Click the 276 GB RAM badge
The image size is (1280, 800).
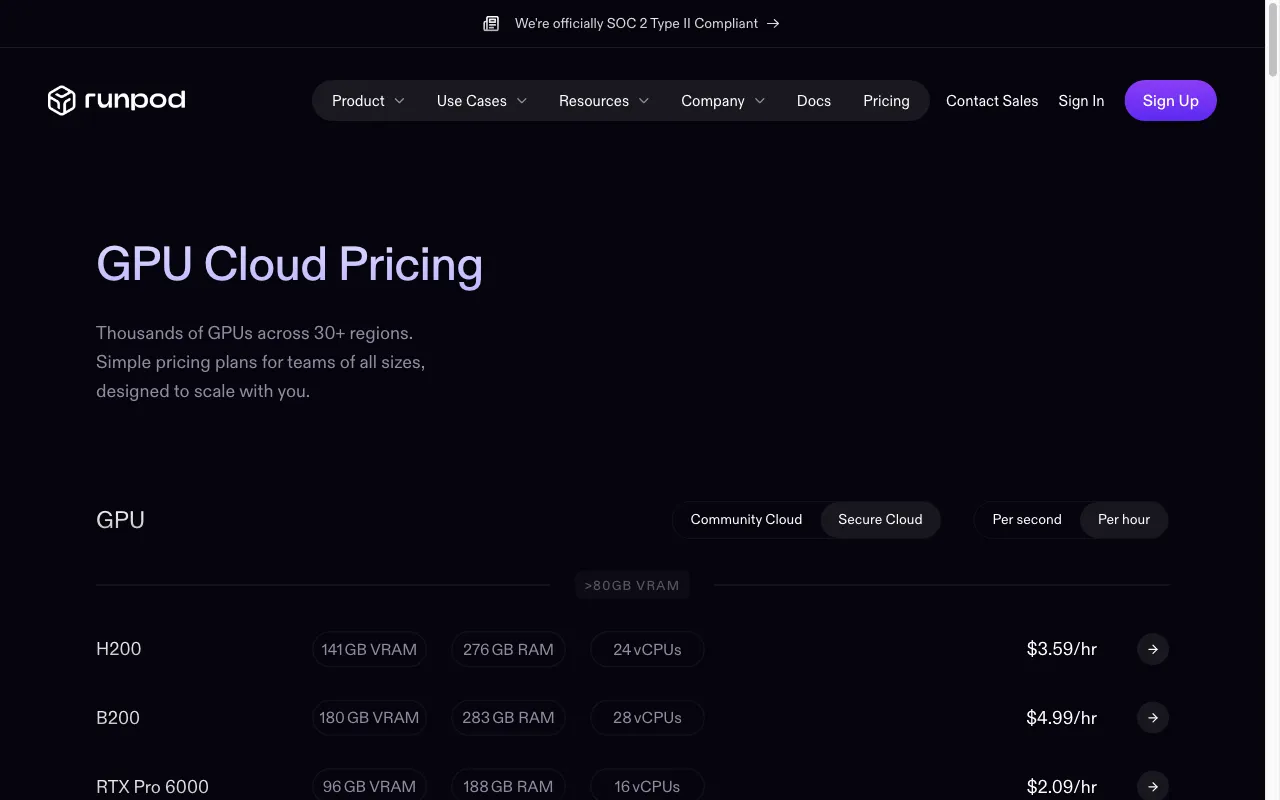[508, 649]
